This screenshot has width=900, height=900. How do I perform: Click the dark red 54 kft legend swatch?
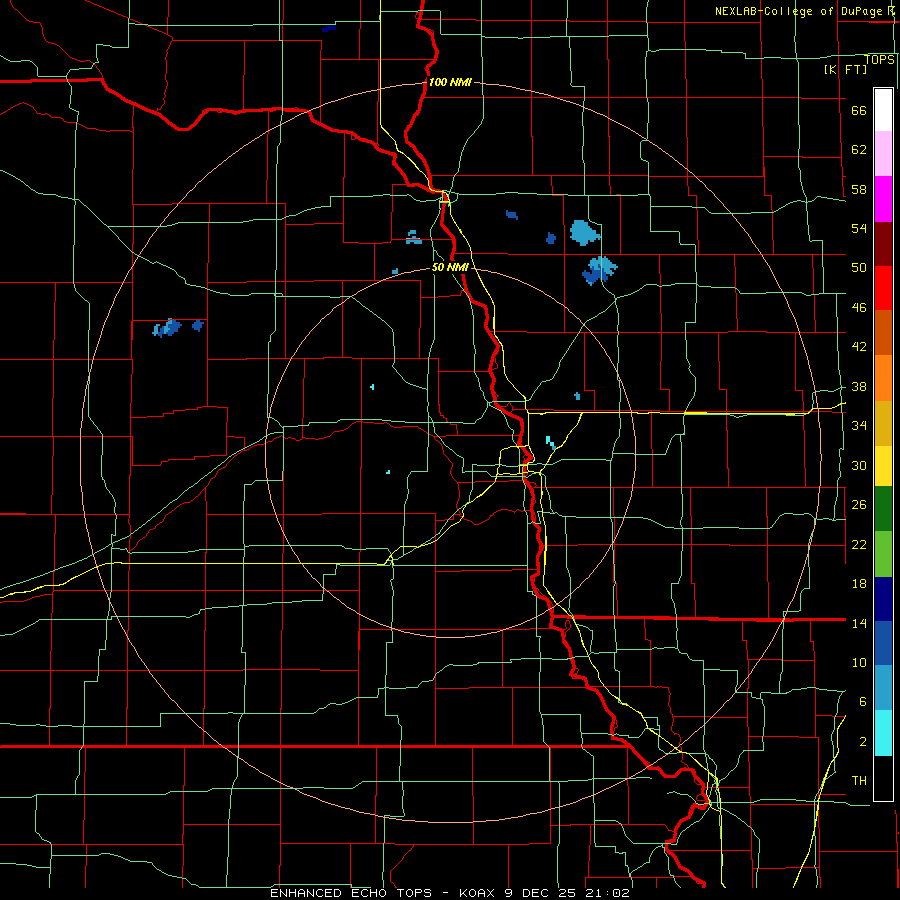click(x=883, y=244)
